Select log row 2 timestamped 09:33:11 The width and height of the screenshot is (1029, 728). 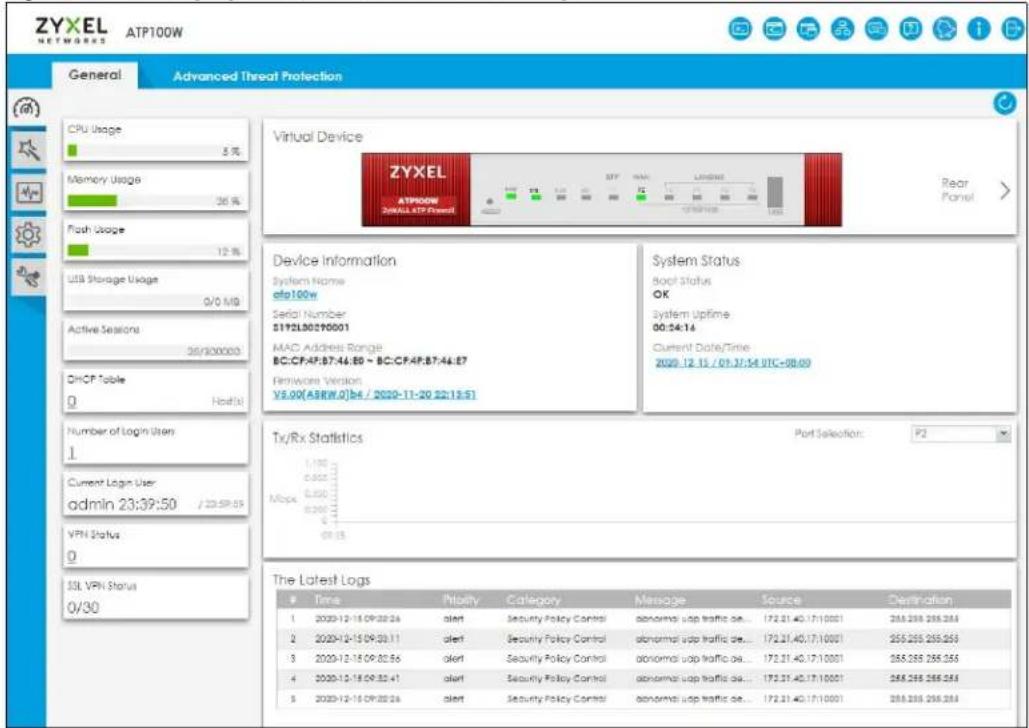pos(643,638)
